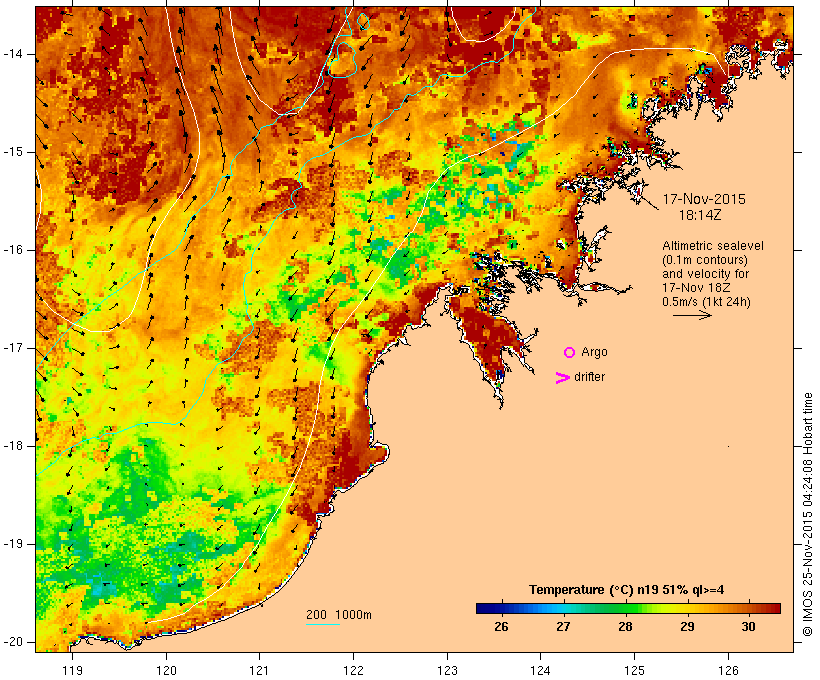Image resolution: width=820 pixels, height=680 pixels.
Task: Click latitude axis label -17
Action: (x=13, y=348)
